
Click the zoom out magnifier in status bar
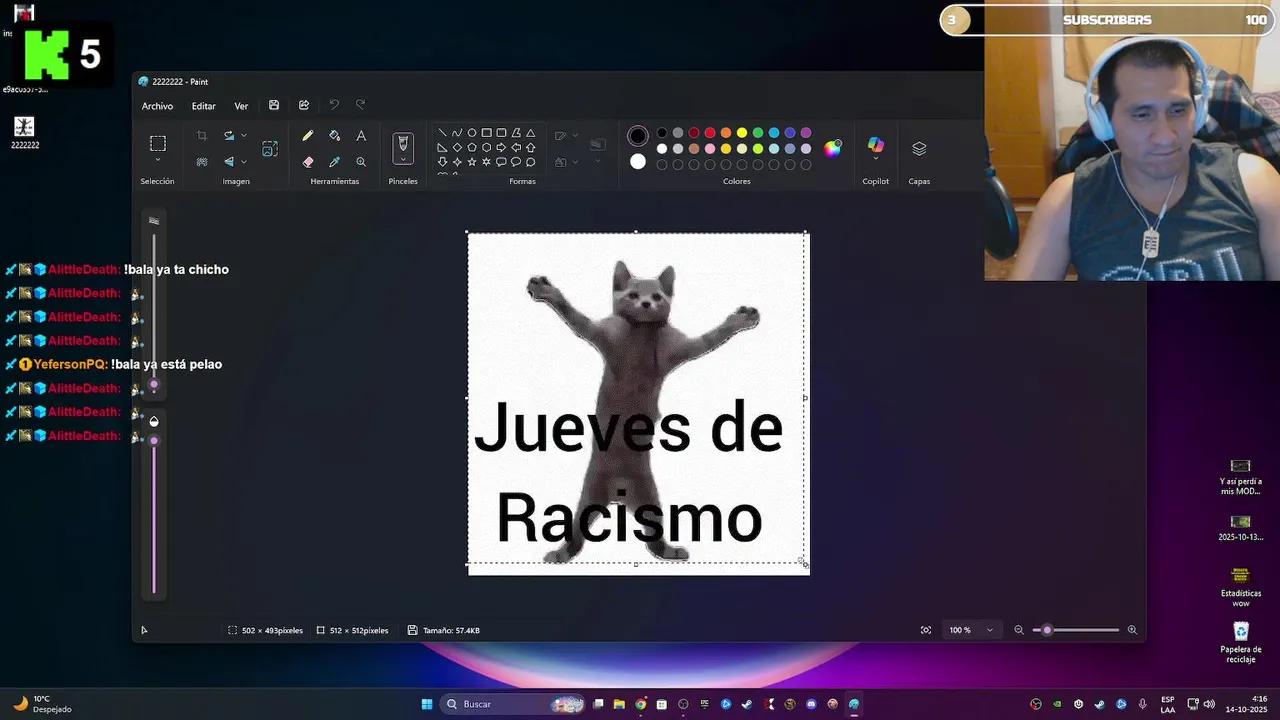pos(1019,630)
